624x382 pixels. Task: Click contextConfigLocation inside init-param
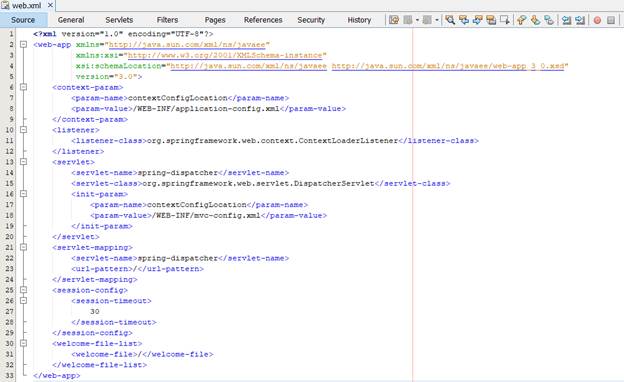point(197,205)
